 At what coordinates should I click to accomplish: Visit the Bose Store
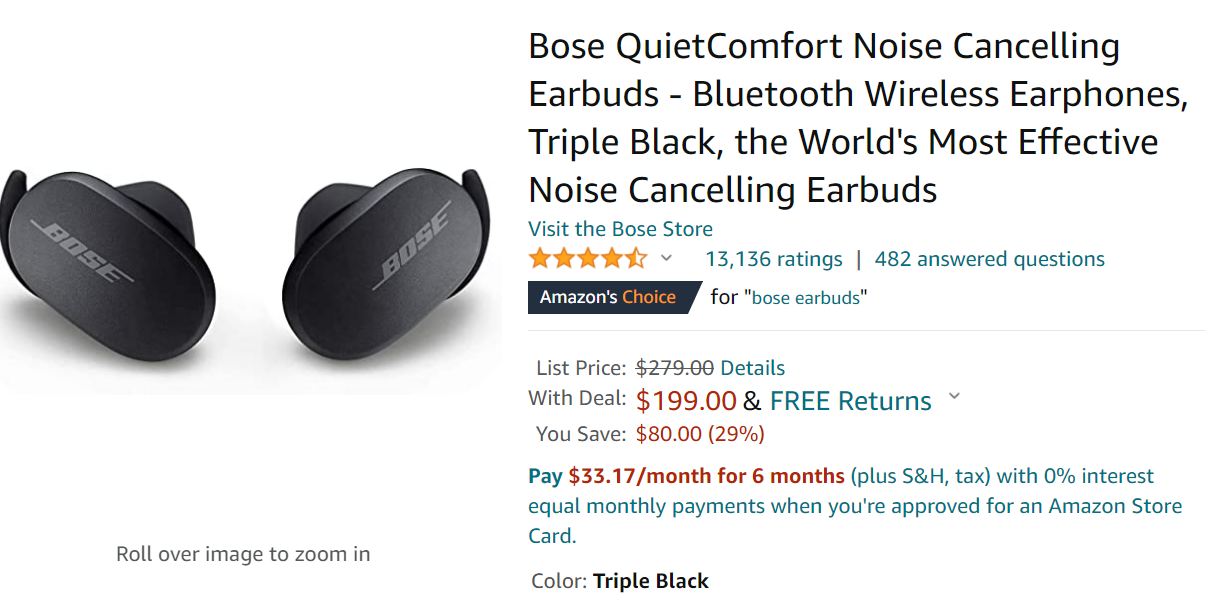click(620, 228)
